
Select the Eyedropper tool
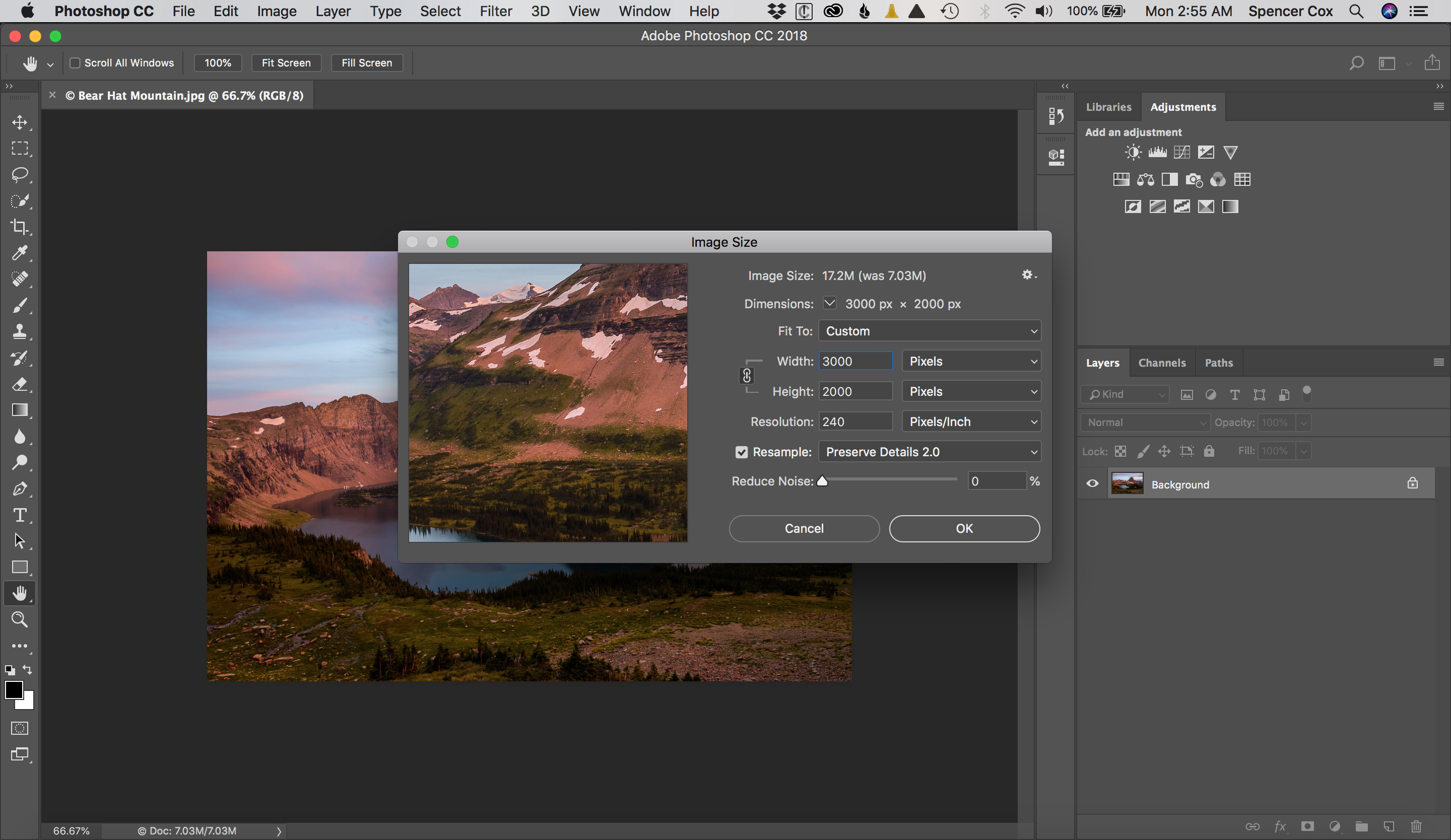click(19, 252)
